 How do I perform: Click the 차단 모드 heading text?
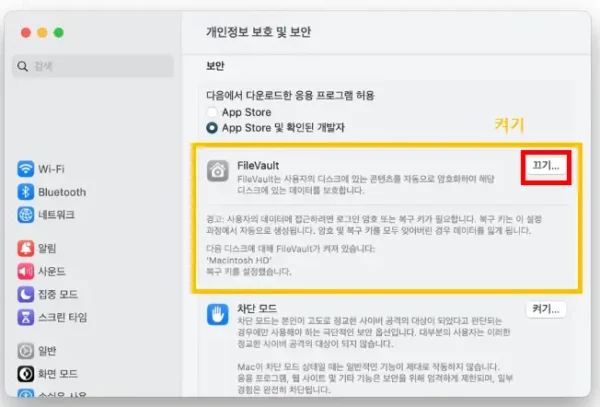(x=257, y=308)
